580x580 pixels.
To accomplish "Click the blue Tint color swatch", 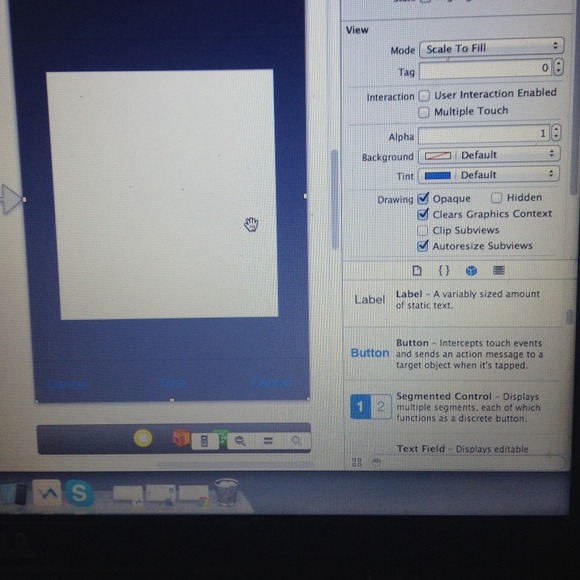I will pos(438,176).
